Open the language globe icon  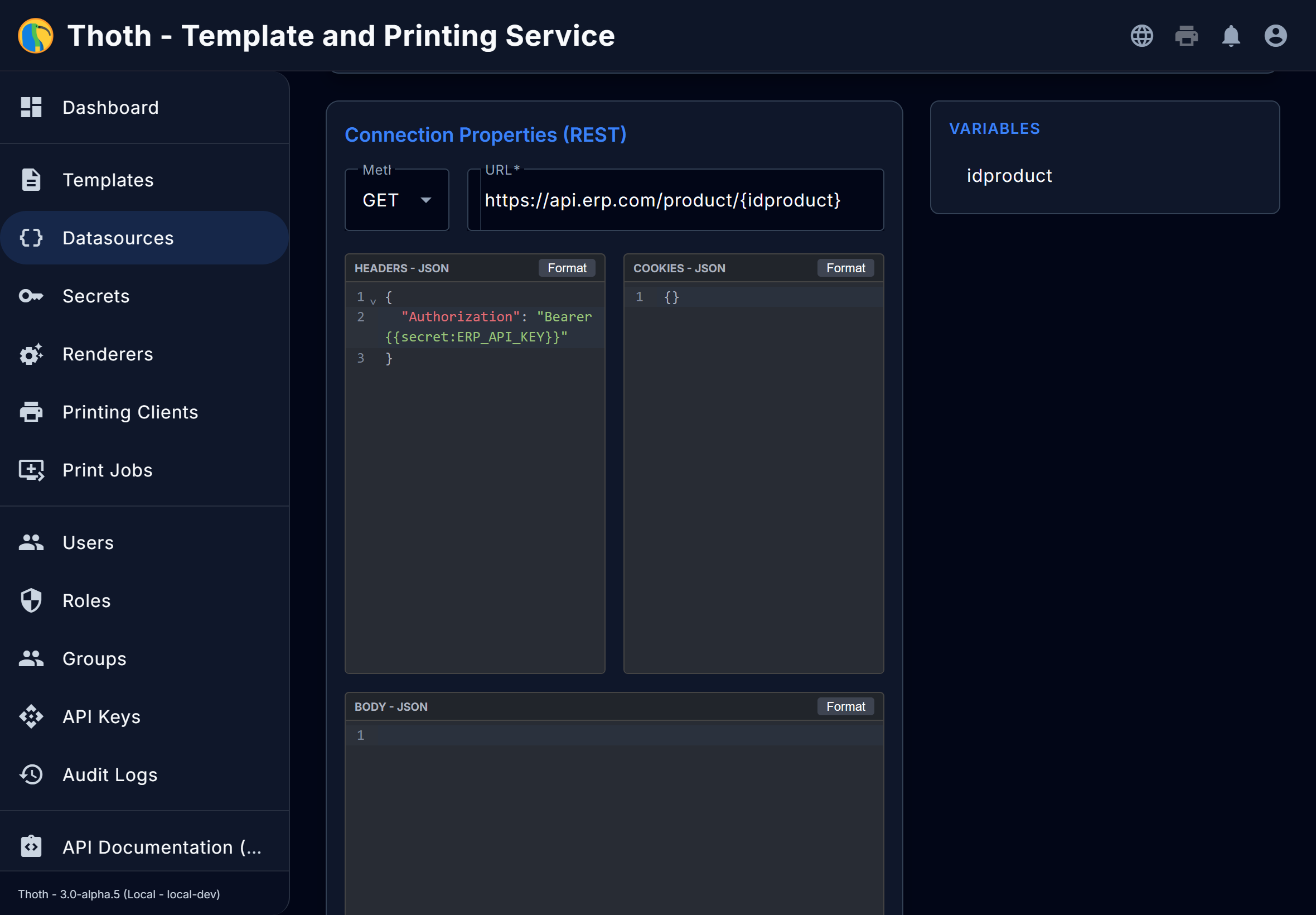(x=1141, y=36)
